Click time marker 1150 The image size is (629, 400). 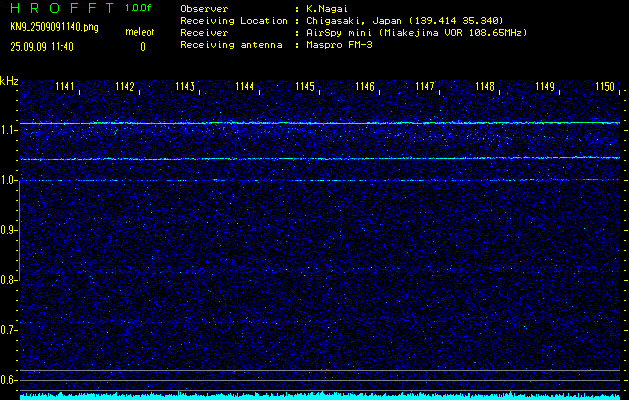[605, 86]
